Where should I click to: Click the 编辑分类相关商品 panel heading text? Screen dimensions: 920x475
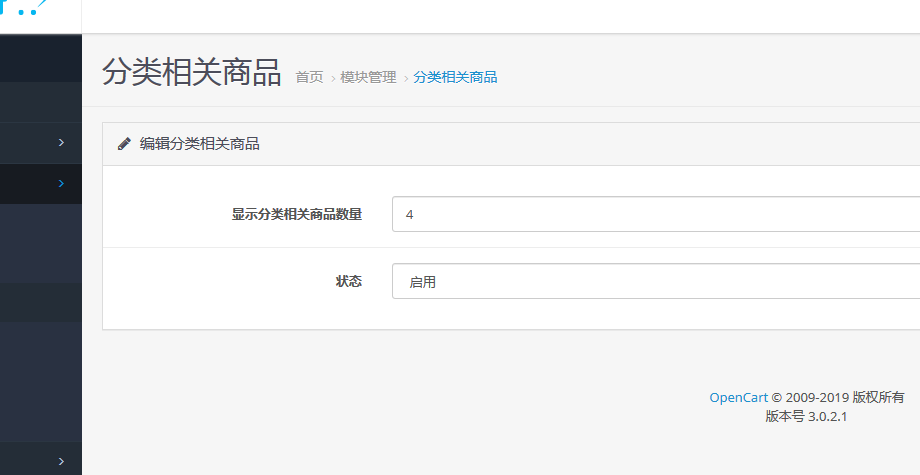click(199, 144)
